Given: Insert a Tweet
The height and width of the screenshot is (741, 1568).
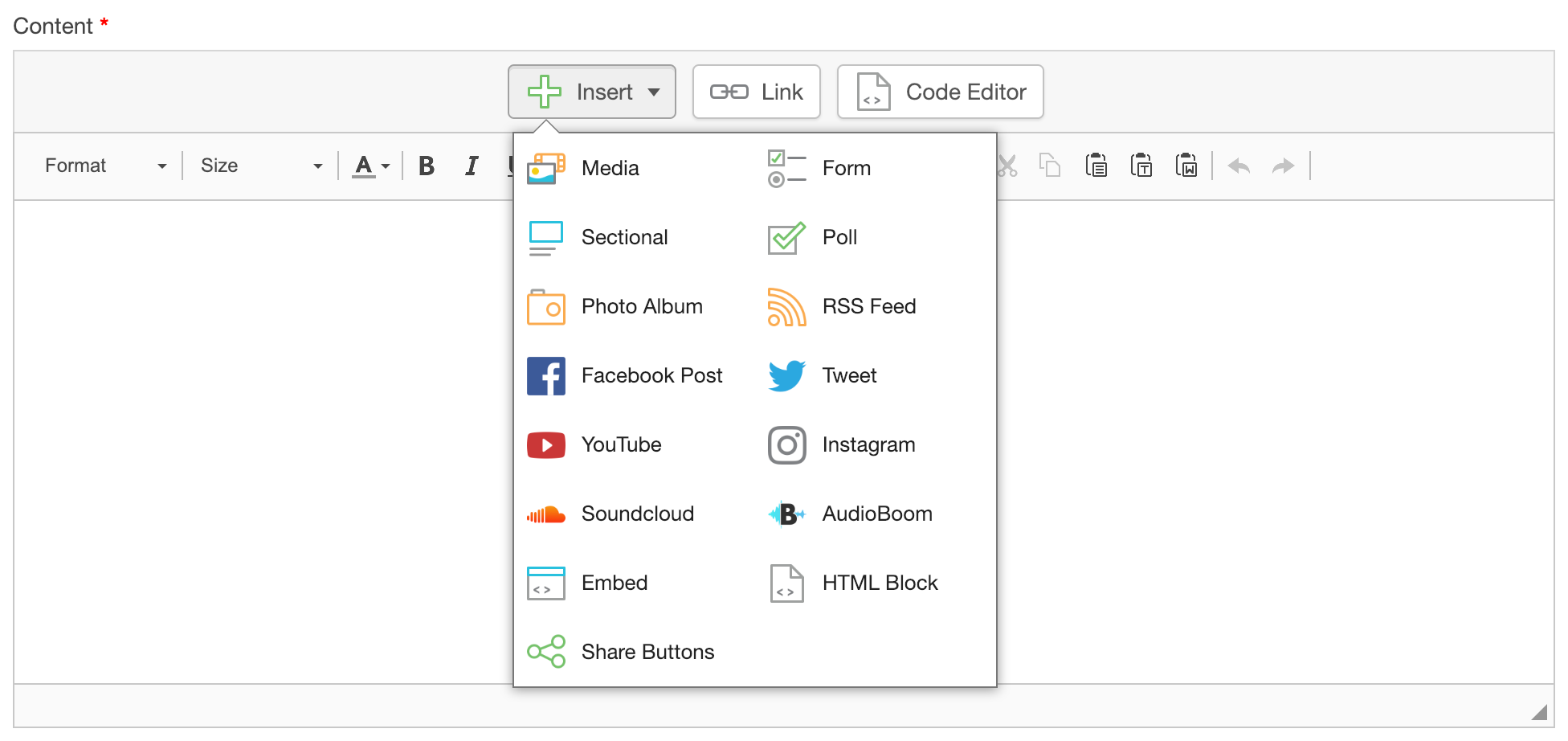Looking at the screenshot, I should [x=848, y=375].
